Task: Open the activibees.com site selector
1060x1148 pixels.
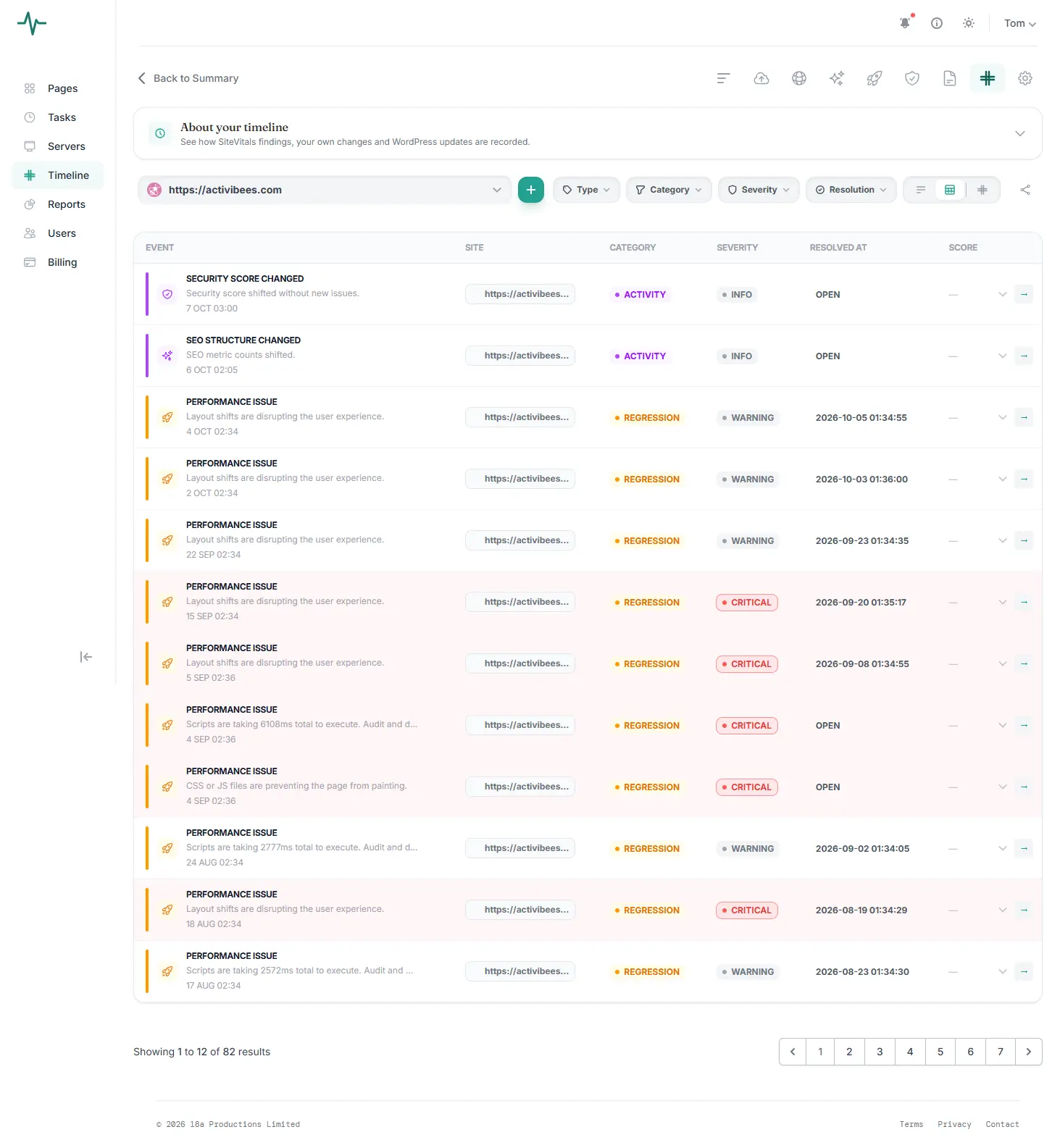Action: (325, 190)
